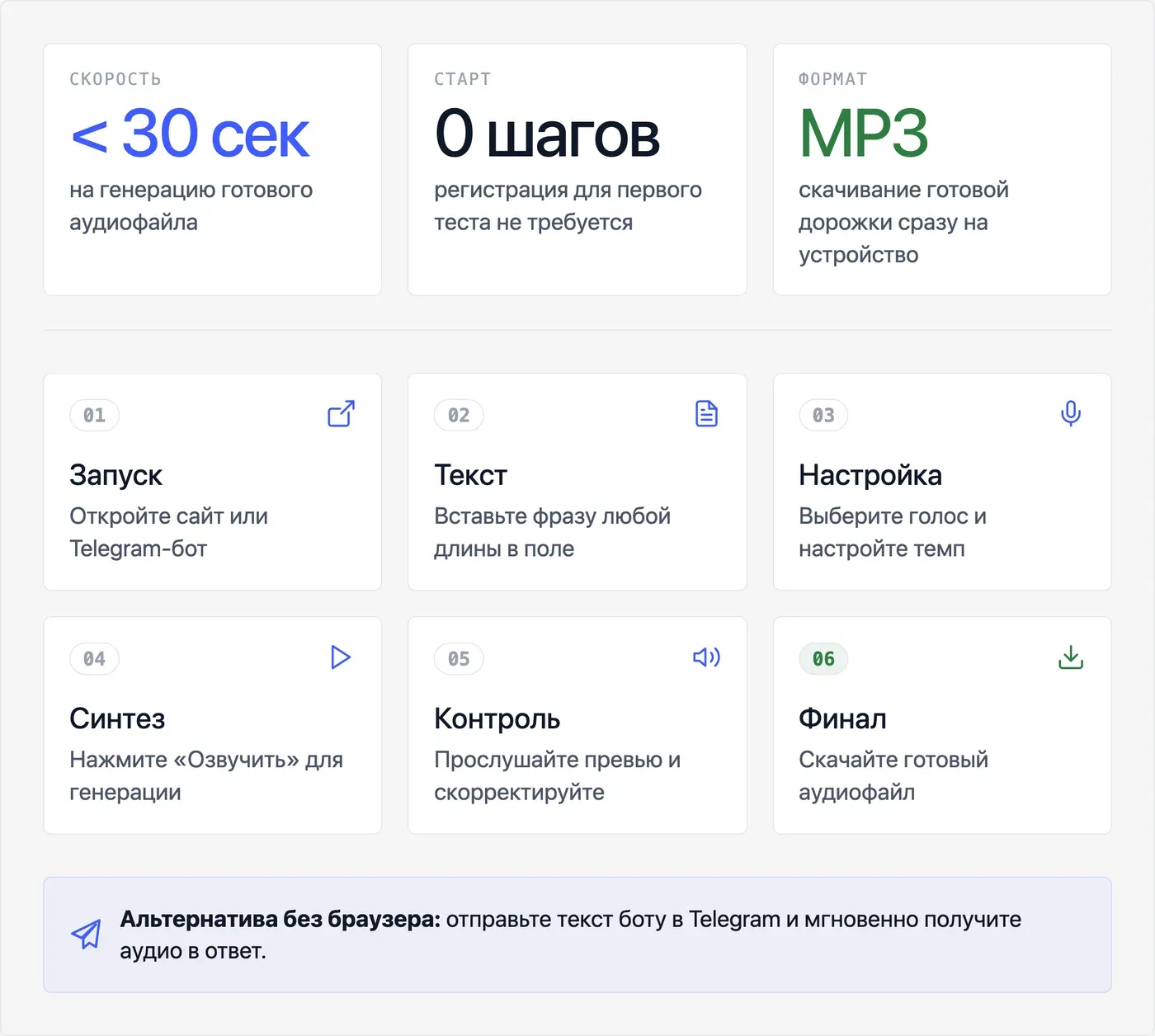Click the "0 шагов" stat value
Image resolution: width=1155 pixels, height=1036 pixels.
[547, 134]
